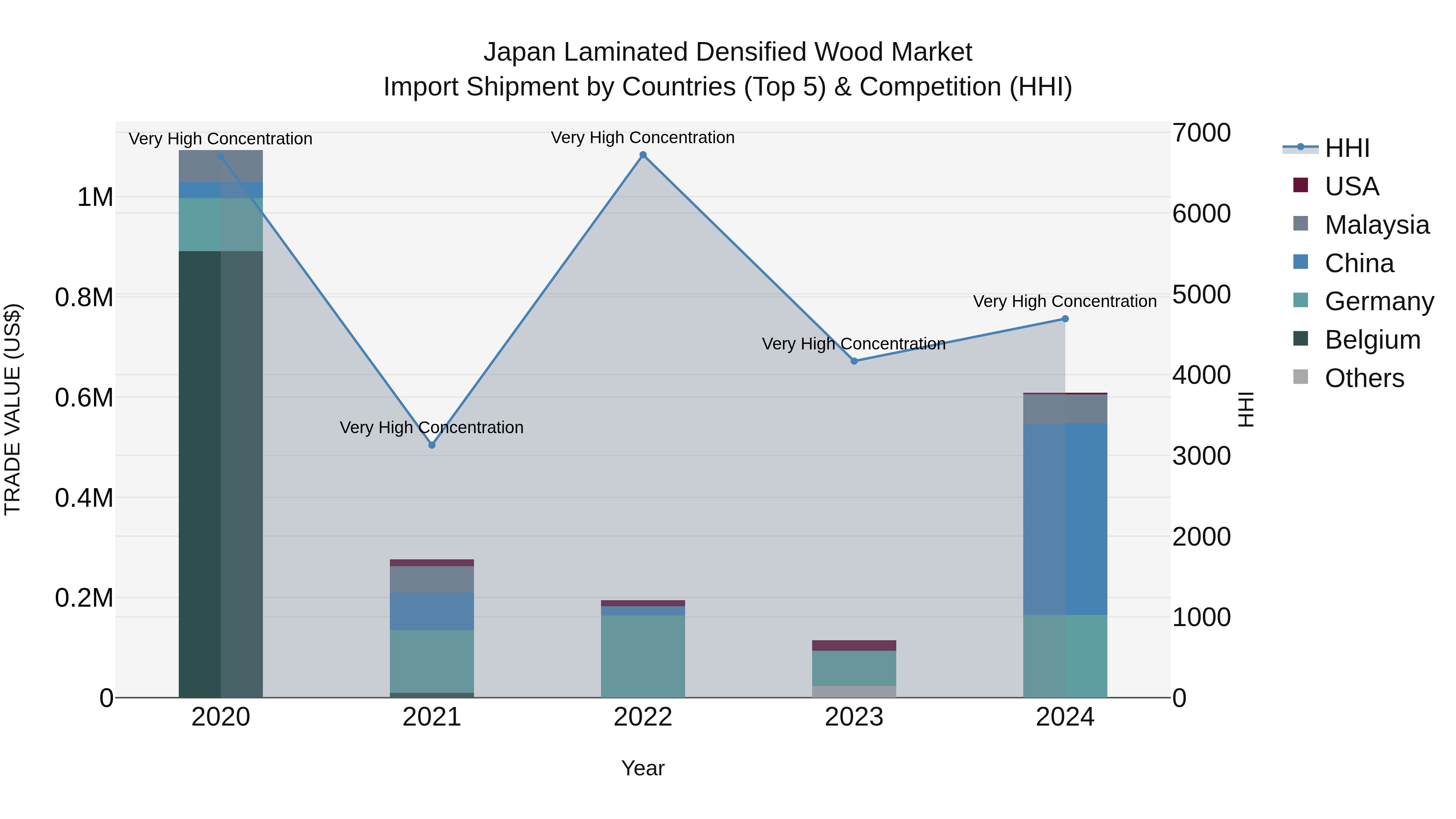Click the HHI data point for 2020
This screenshot has height=819, width=1456.
pyautogui.click(x=221, y=157)
